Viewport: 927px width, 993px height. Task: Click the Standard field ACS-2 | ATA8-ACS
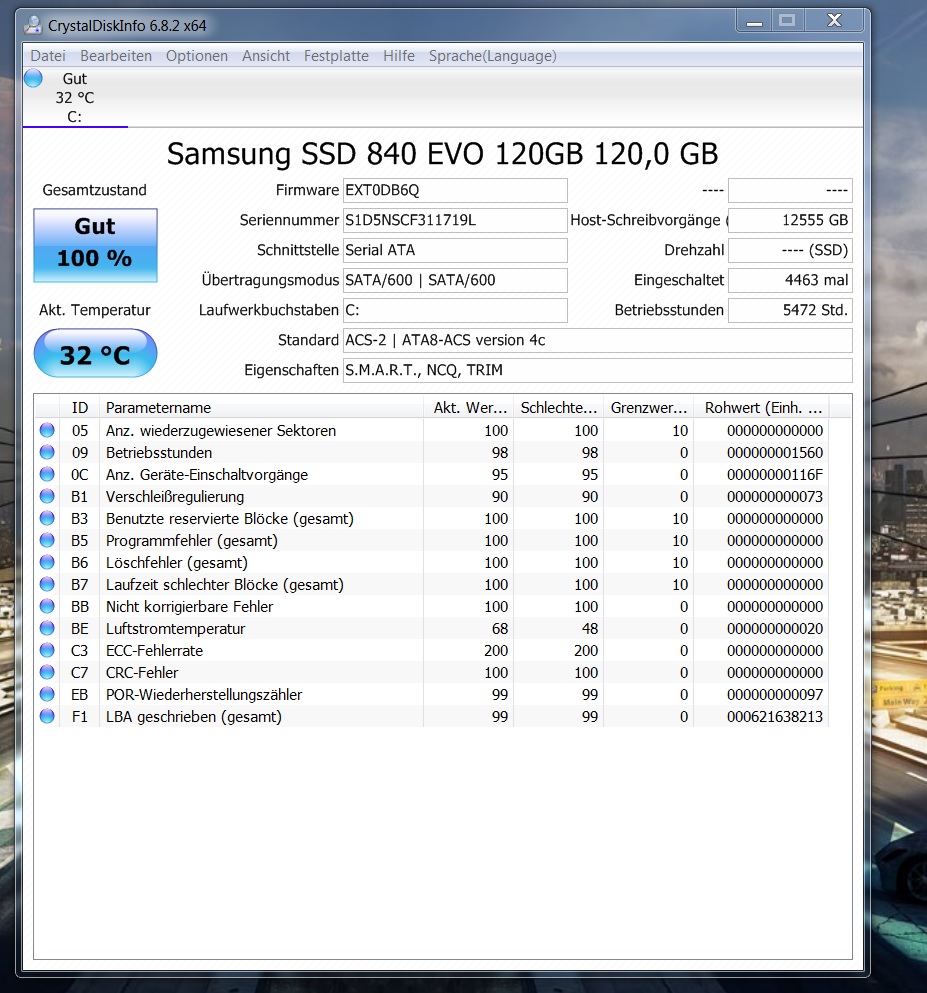coord(598,340)
